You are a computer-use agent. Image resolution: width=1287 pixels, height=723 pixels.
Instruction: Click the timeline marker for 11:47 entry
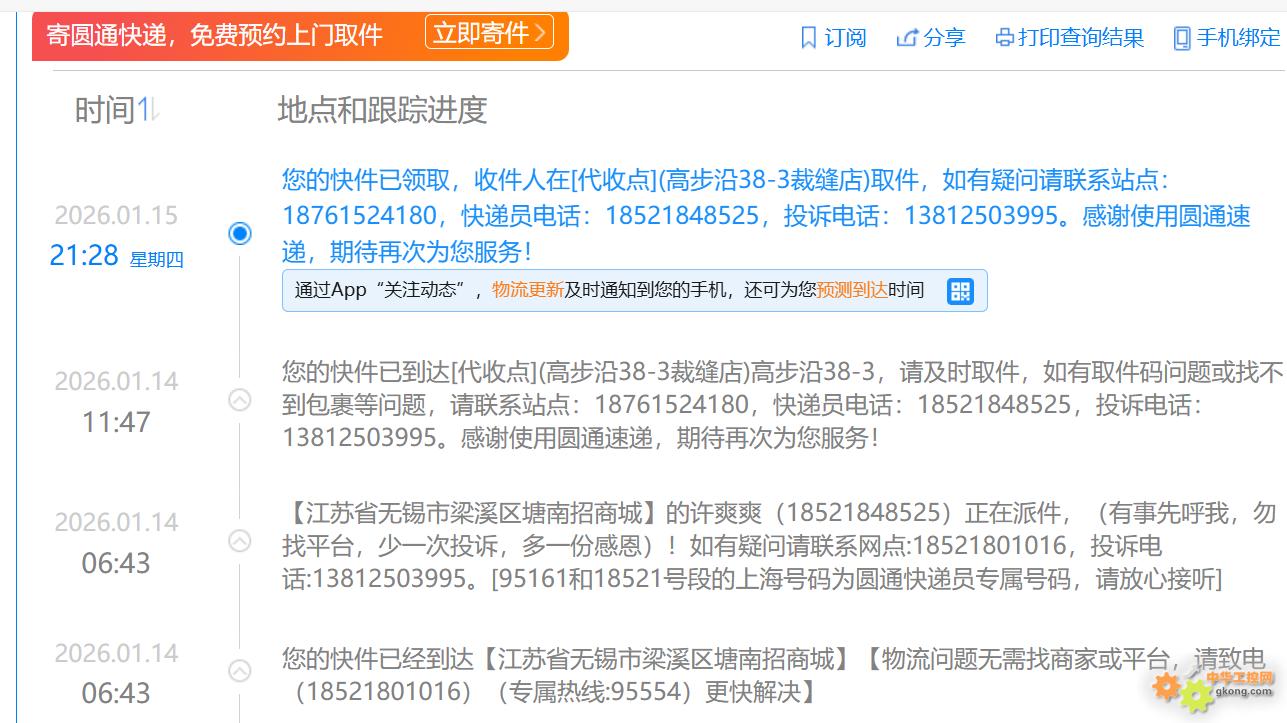240,400
